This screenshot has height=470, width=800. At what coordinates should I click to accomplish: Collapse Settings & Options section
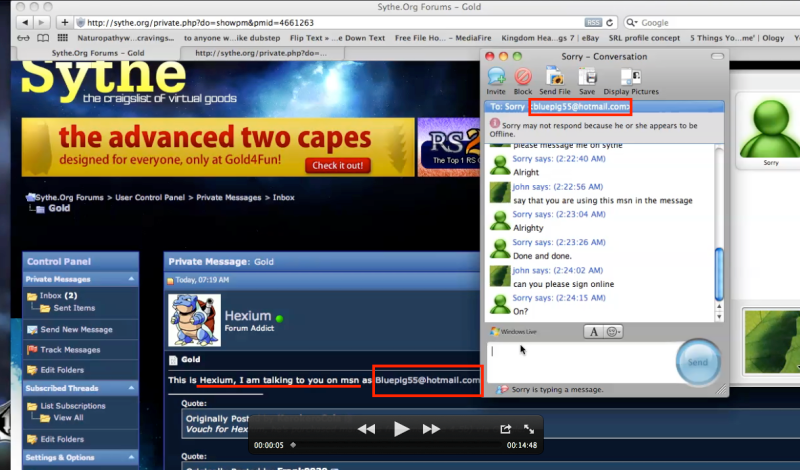(x=131, y=457)
